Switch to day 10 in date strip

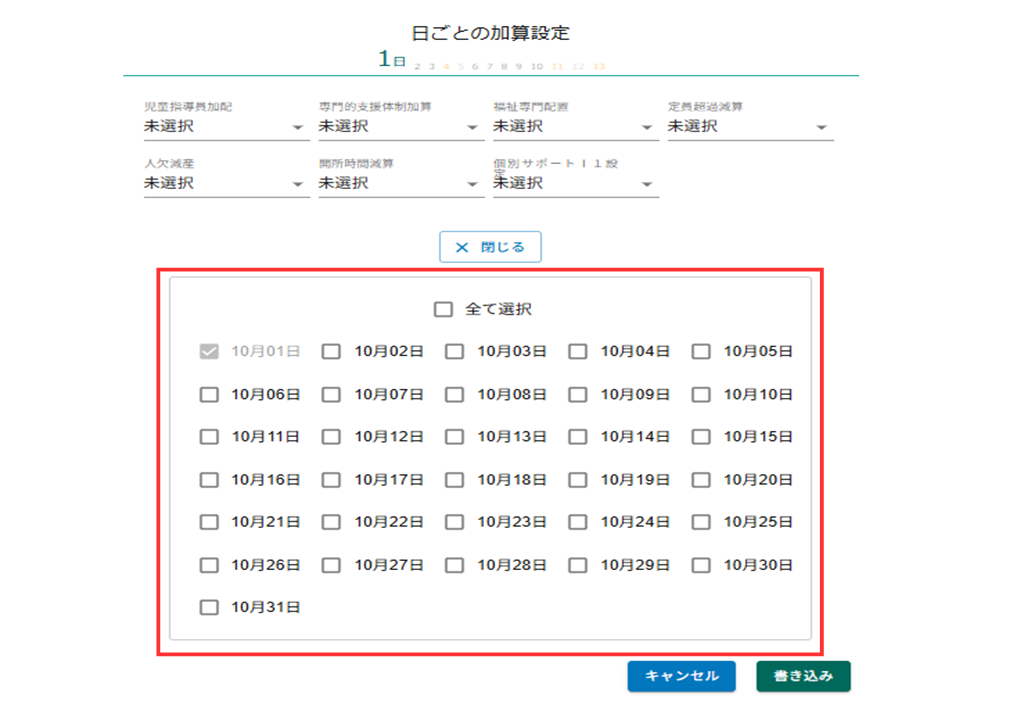point(537,66)
